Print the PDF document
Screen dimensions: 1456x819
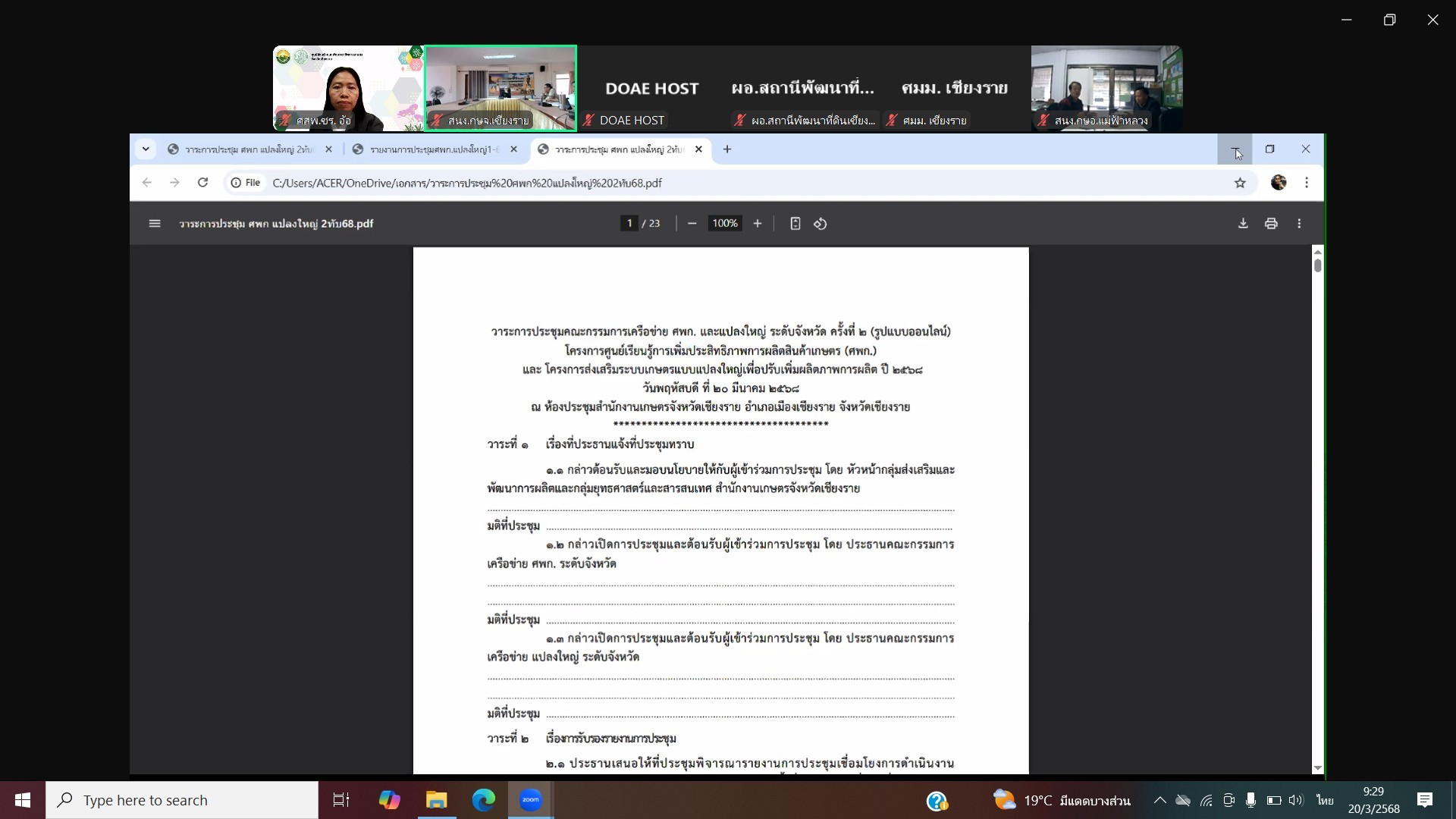[x=1271, y=224]
